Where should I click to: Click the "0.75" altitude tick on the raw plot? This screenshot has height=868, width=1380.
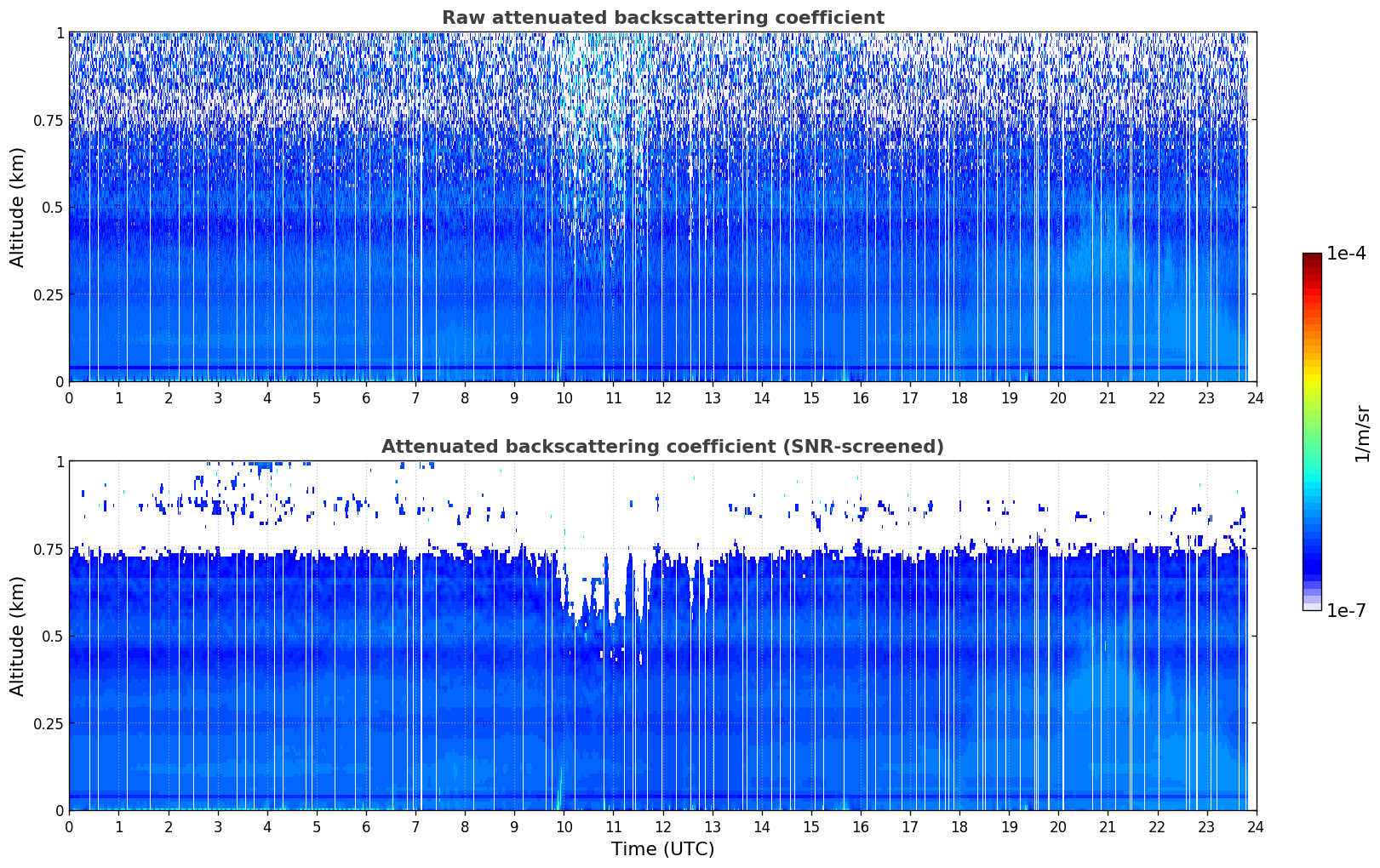coord(49,120)
